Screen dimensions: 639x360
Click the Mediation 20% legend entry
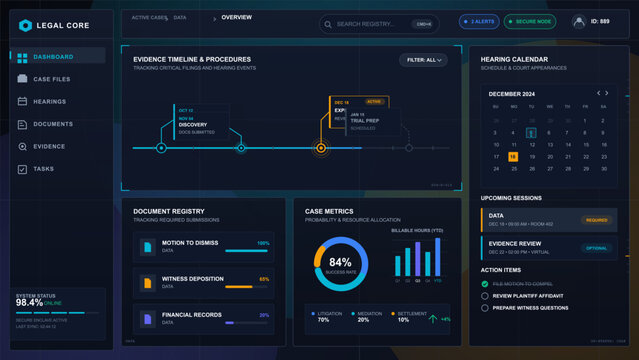[x=367, y=317]
